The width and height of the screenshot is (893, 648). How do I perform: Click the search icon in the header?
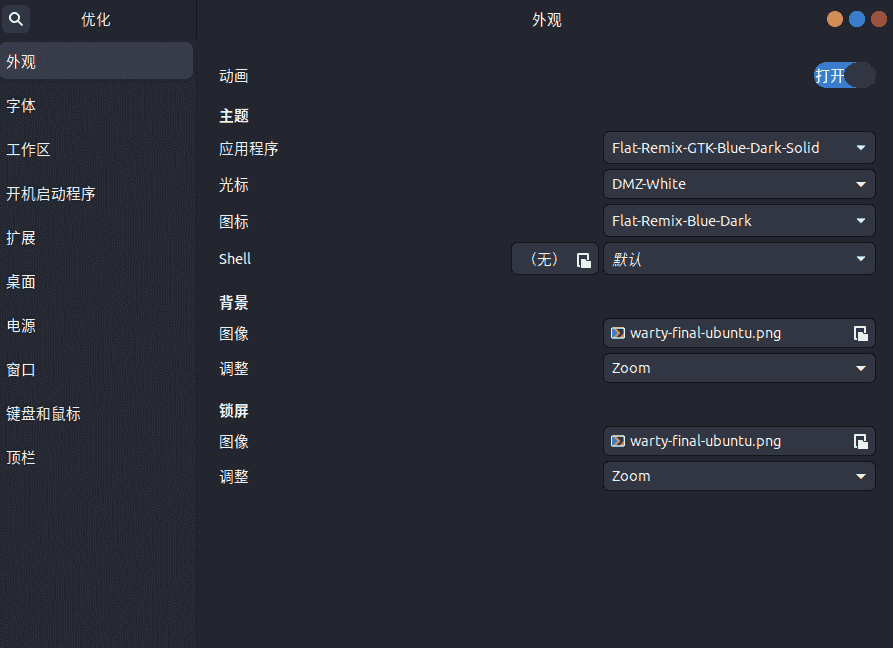17,19
